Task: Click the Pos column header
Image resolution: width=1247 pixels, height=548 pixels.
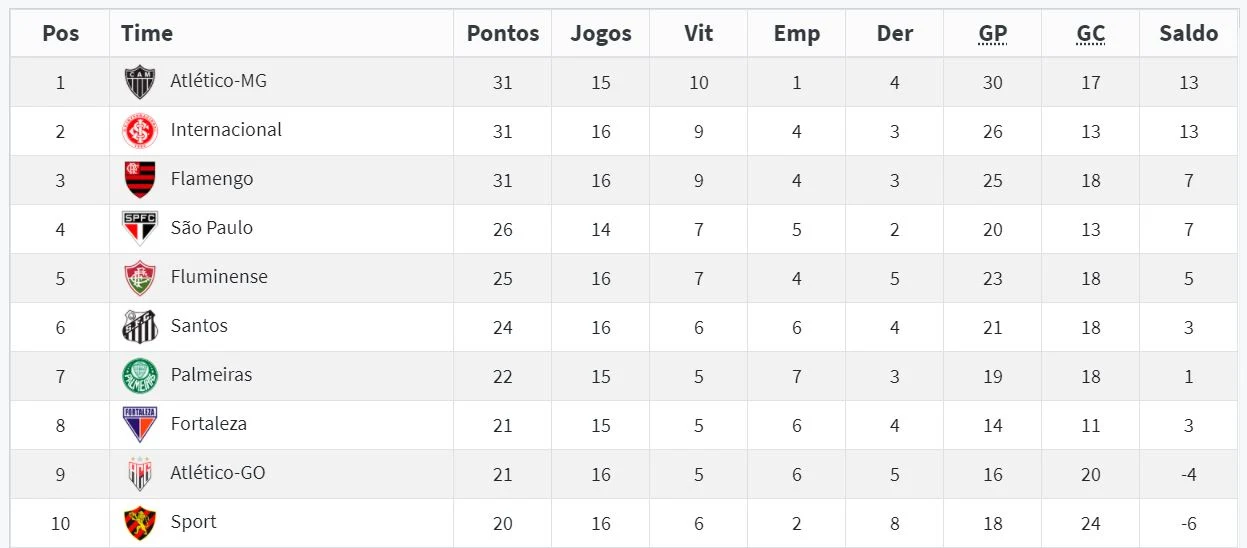Action: point(60,33)
